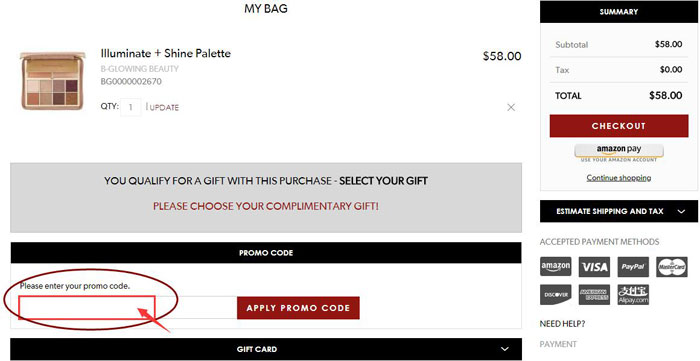Select your gift from the banner
700x361 pixels.
[x=383, y=181]
